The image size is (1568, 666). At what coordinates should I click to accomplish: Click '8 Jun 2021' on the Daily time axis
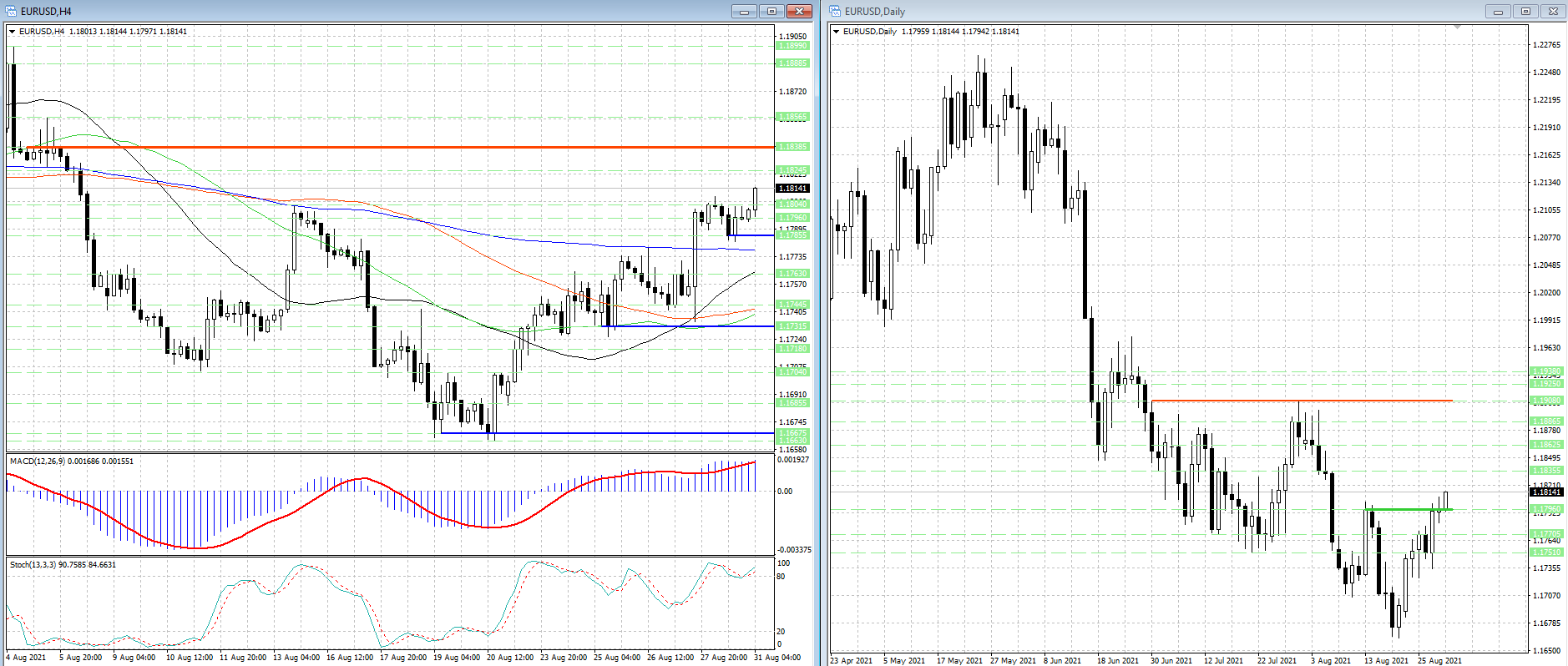(x=1062, y=661)
